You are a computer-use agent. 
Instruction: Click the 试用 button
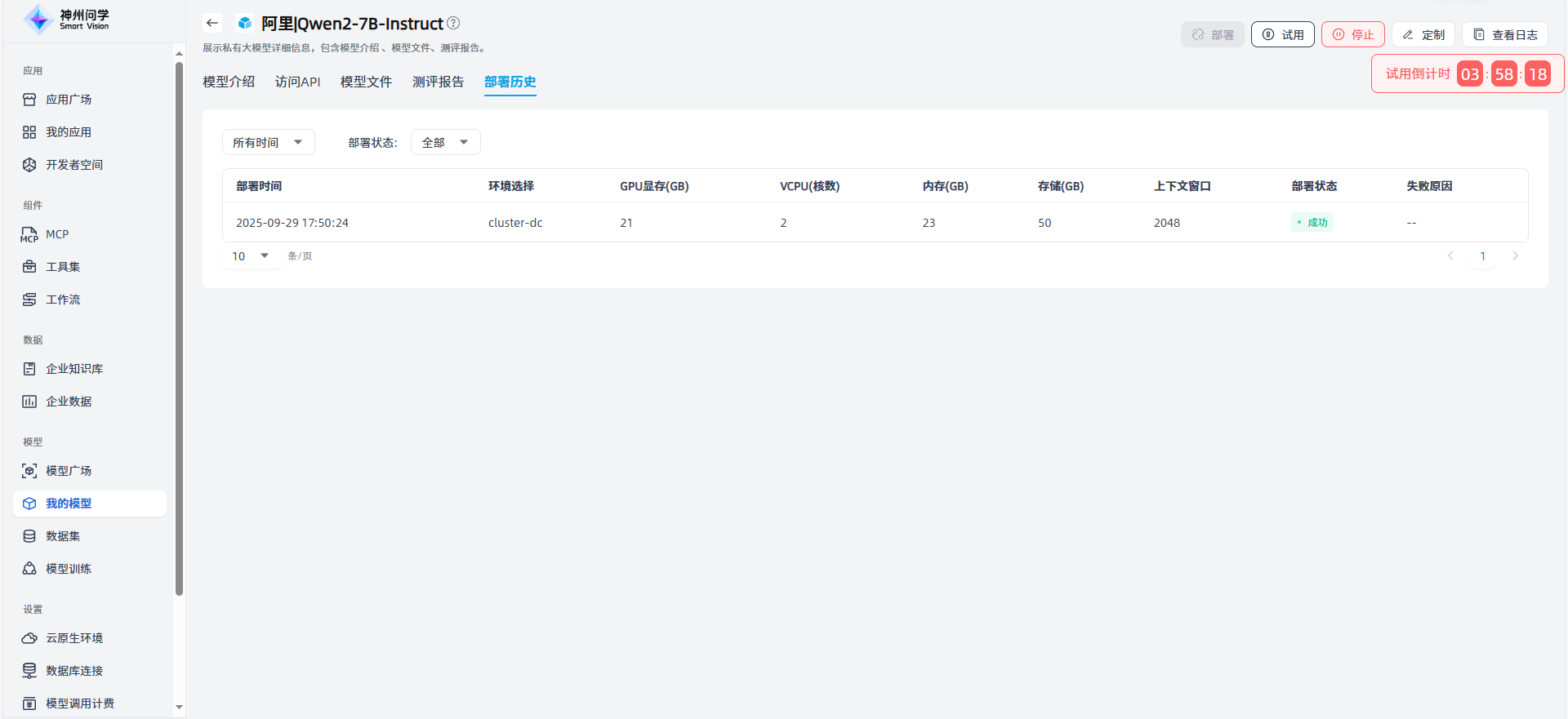(1282, 34)
